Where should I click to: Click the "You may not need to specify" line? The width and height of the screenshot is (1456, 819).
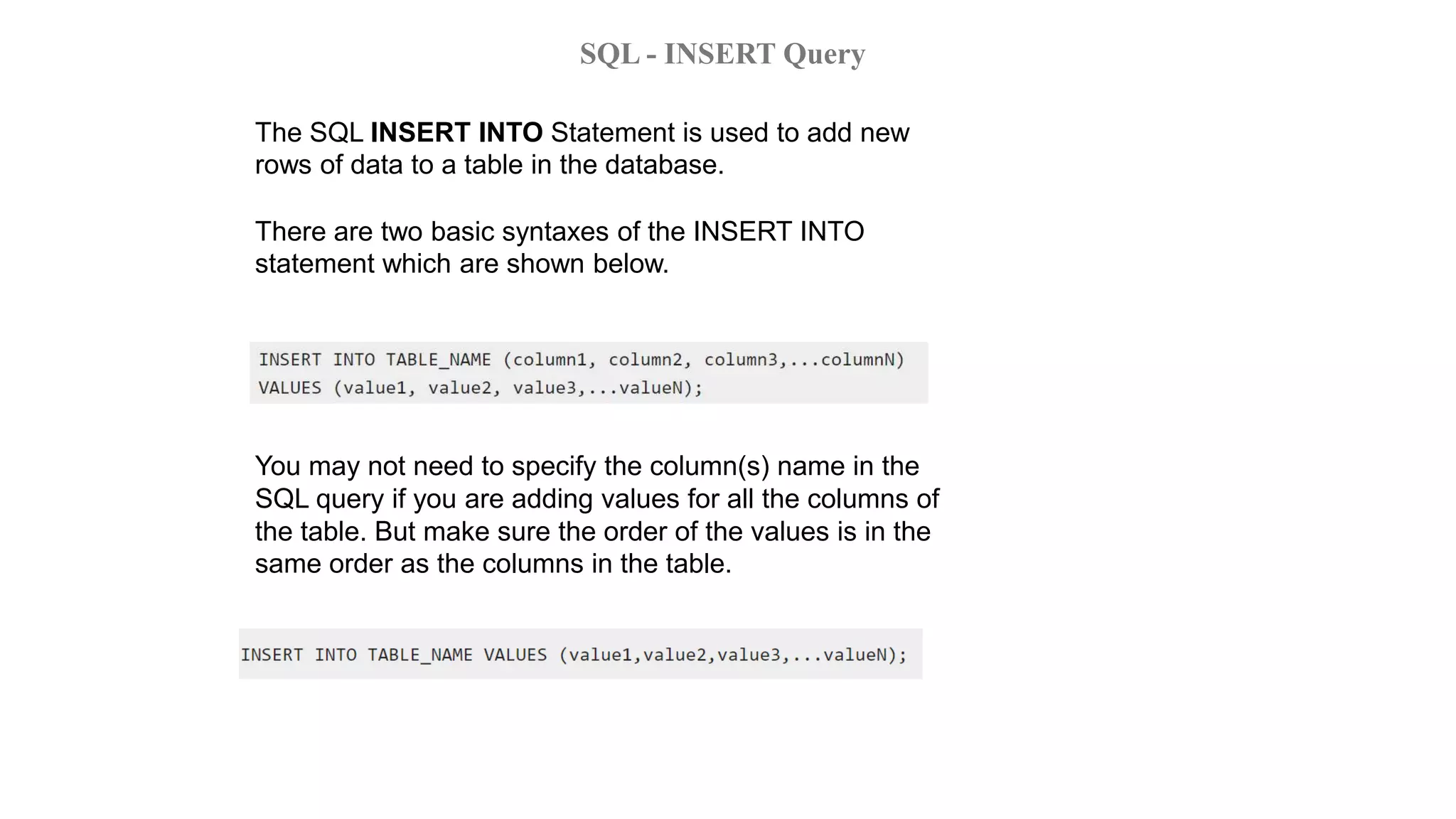point(587,466)
